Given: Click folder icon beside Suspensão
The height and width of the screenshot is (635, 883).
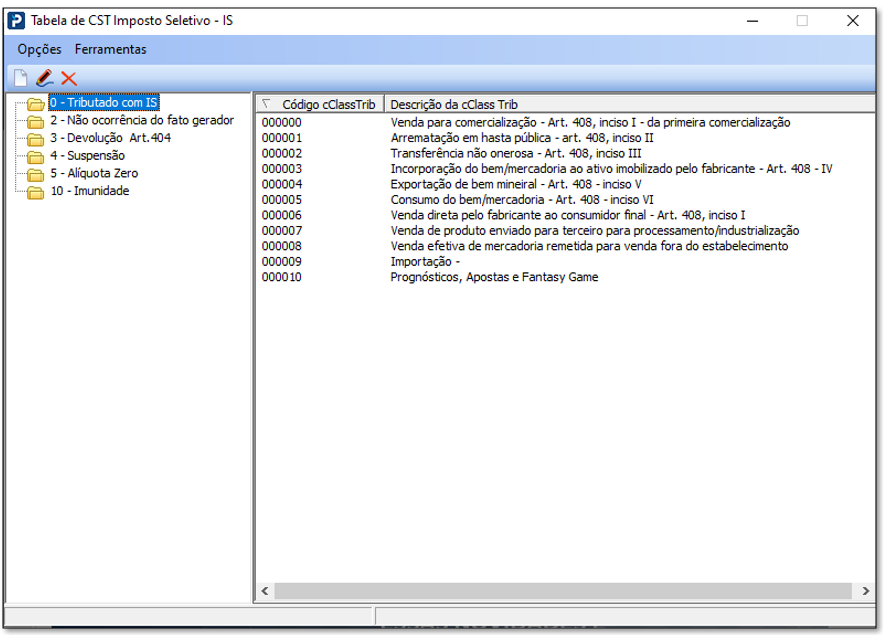Looking at the screenshot, I should coord(36,157).
